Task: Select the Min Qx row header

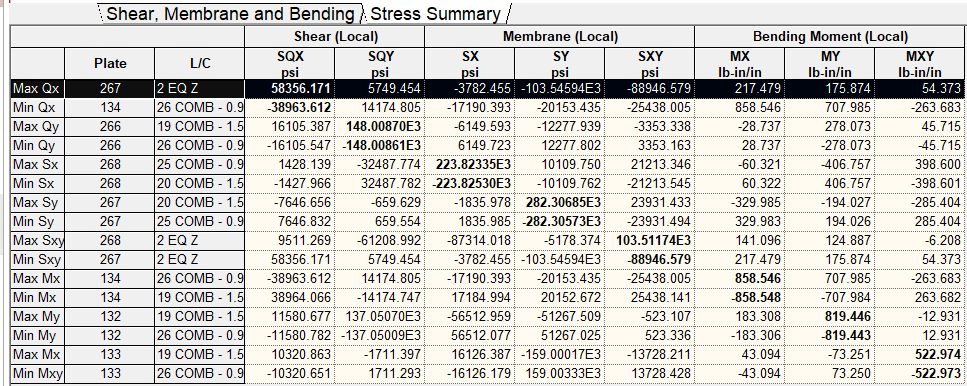Action: pos(38,108)
